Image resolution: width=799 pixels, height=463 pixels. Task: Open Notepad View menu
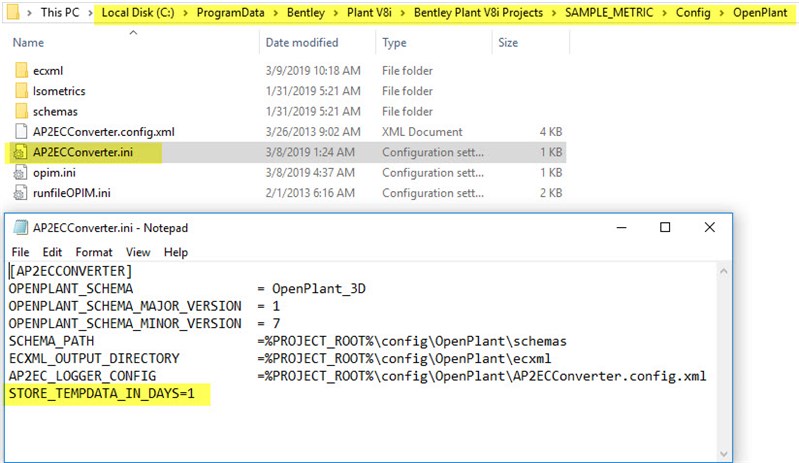(x=138, y=252)
